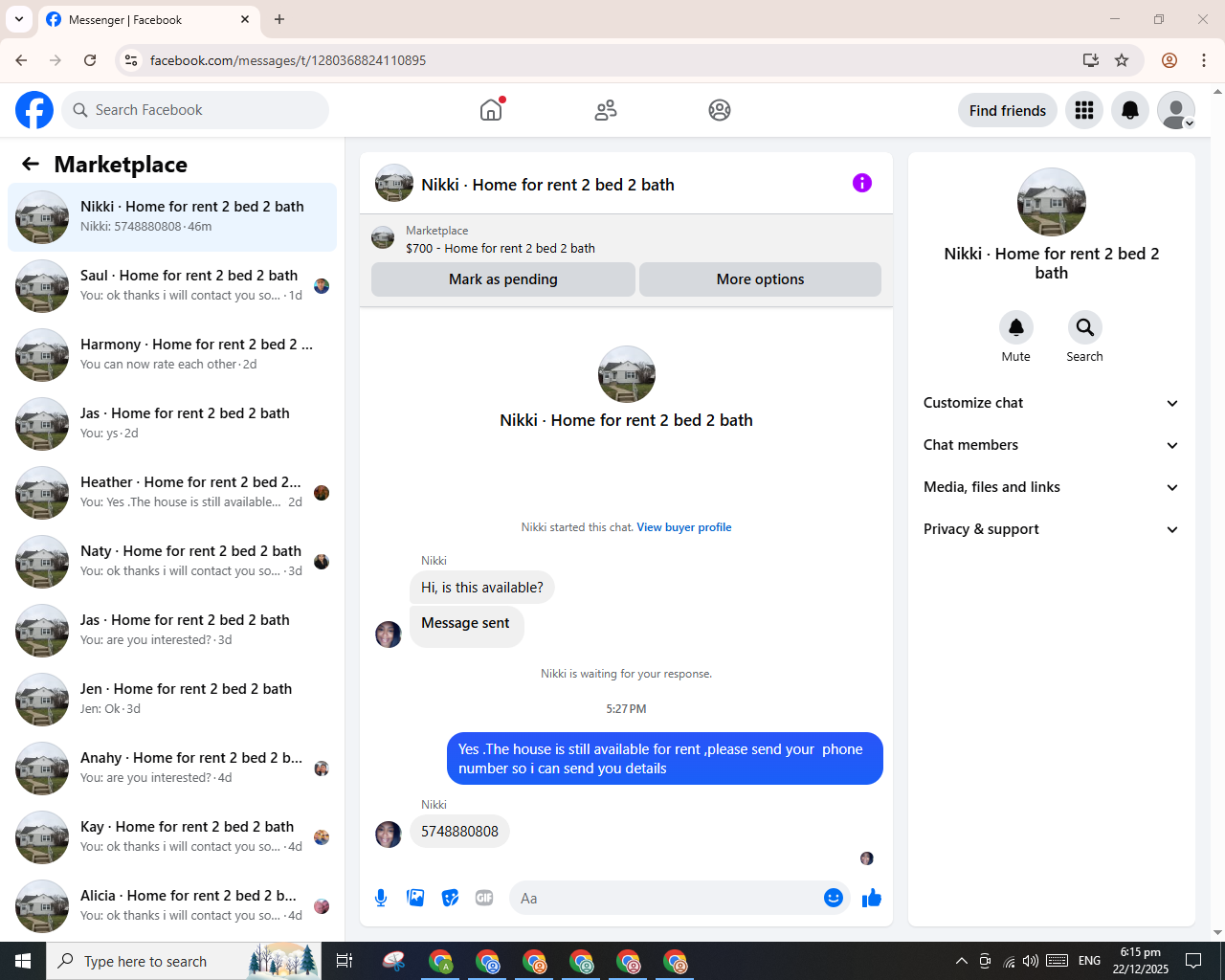Screen dimensions: 1225x980
Task: Click the message input box Aa
Action: 664,898
